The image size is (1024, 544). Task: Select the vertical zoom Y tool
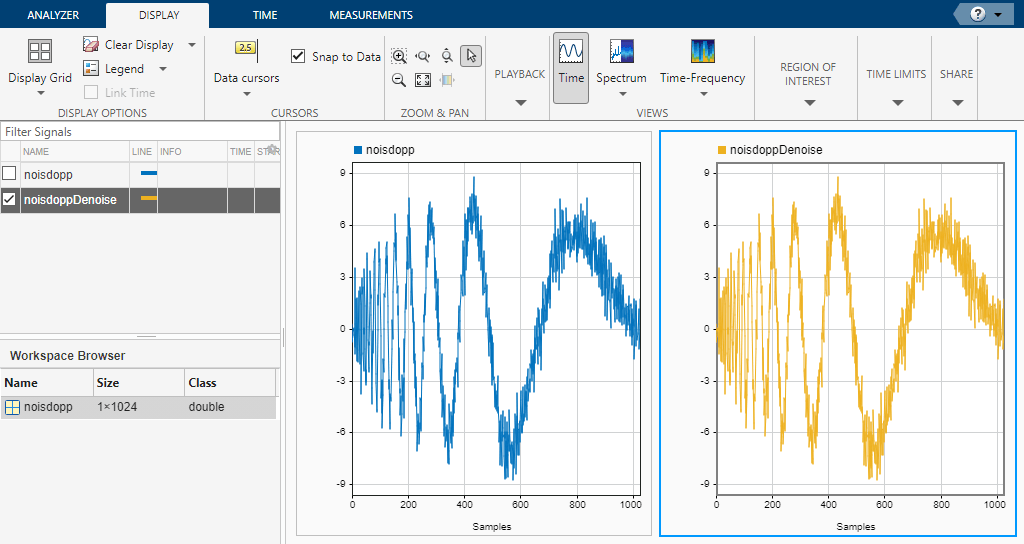pos(447,56)
